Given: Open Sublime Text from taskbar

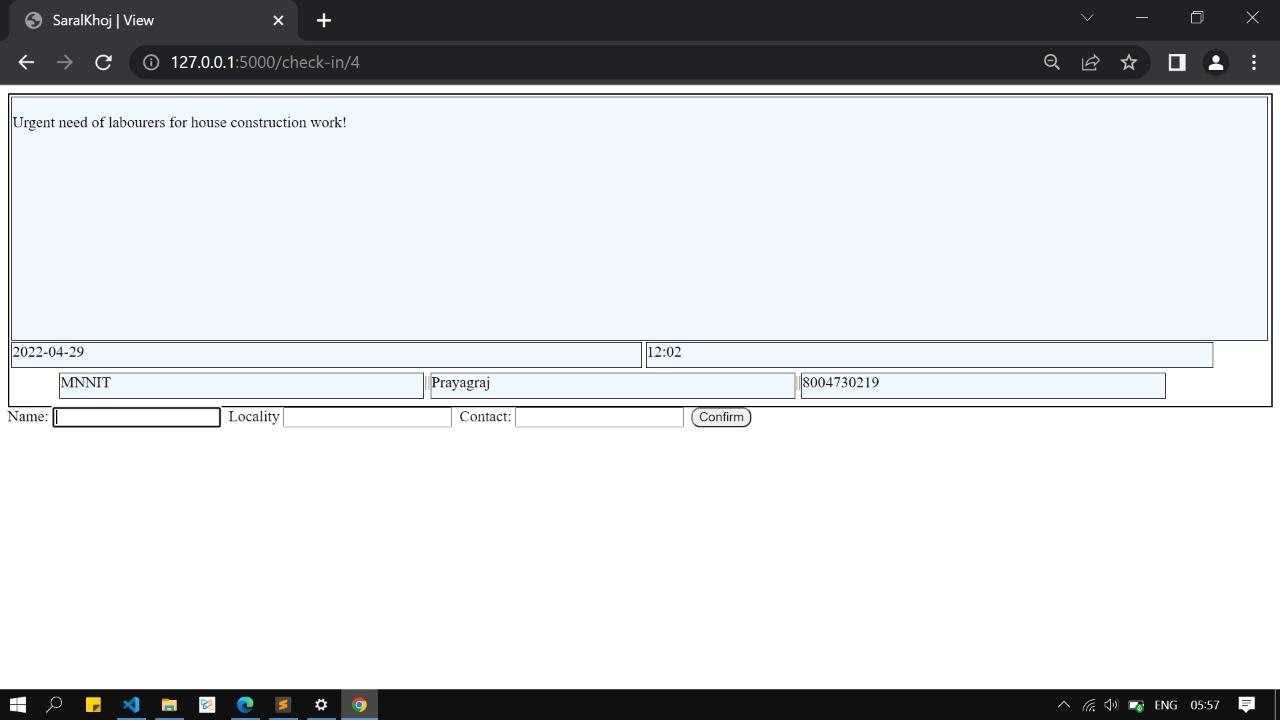Looking at the screenshot, I should tap(283, 705).
